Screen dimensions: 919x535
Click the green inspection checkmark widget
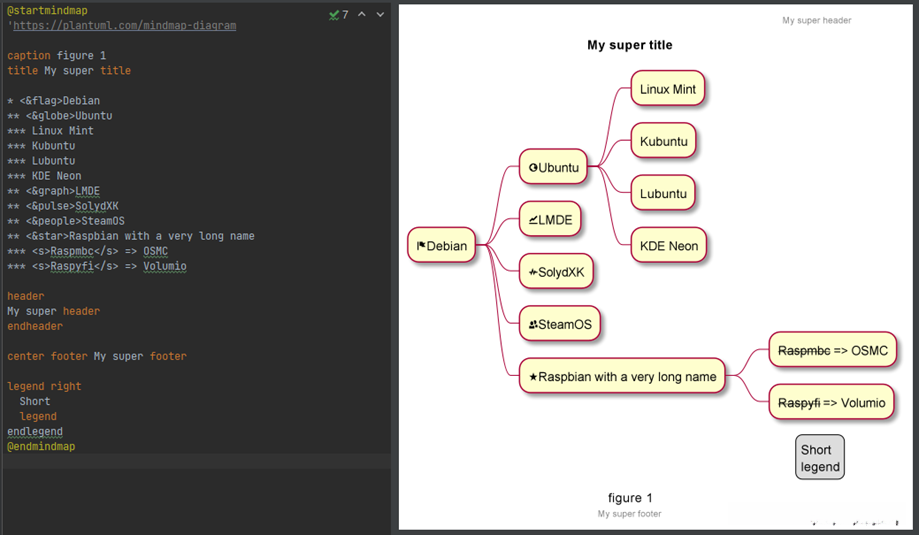point(338,15)
